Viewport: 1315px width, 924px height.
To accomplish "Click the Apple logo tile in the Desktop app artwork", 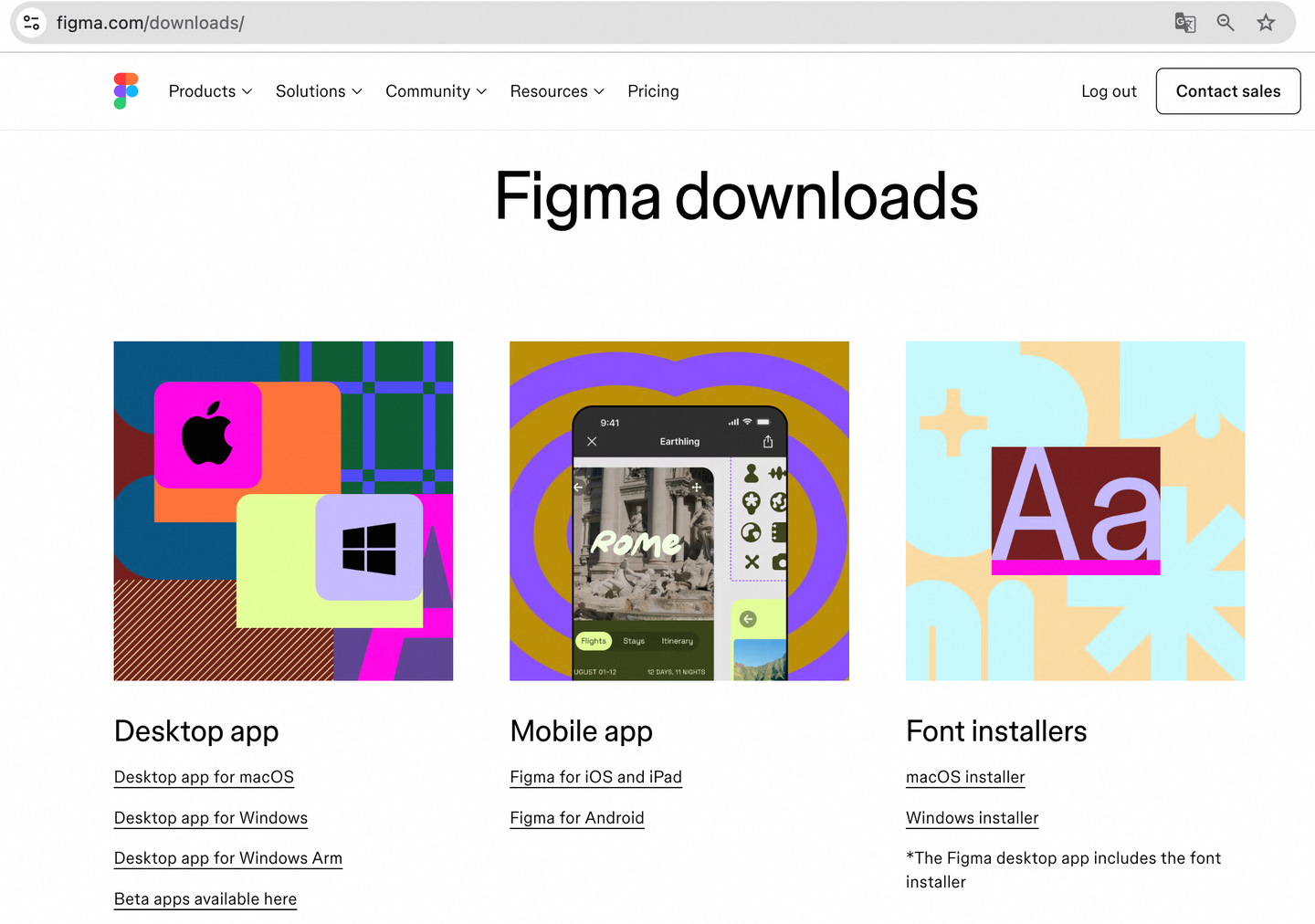I will [209, 436].
